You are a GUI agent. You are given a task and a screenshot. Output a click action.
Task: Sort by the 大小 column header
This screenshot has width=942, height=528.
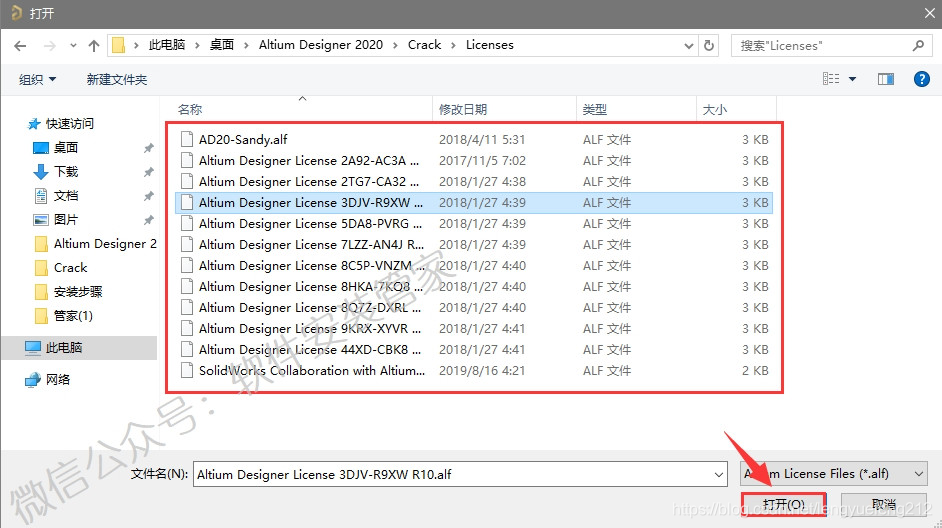pyautogui.click(x=714, y=109)
